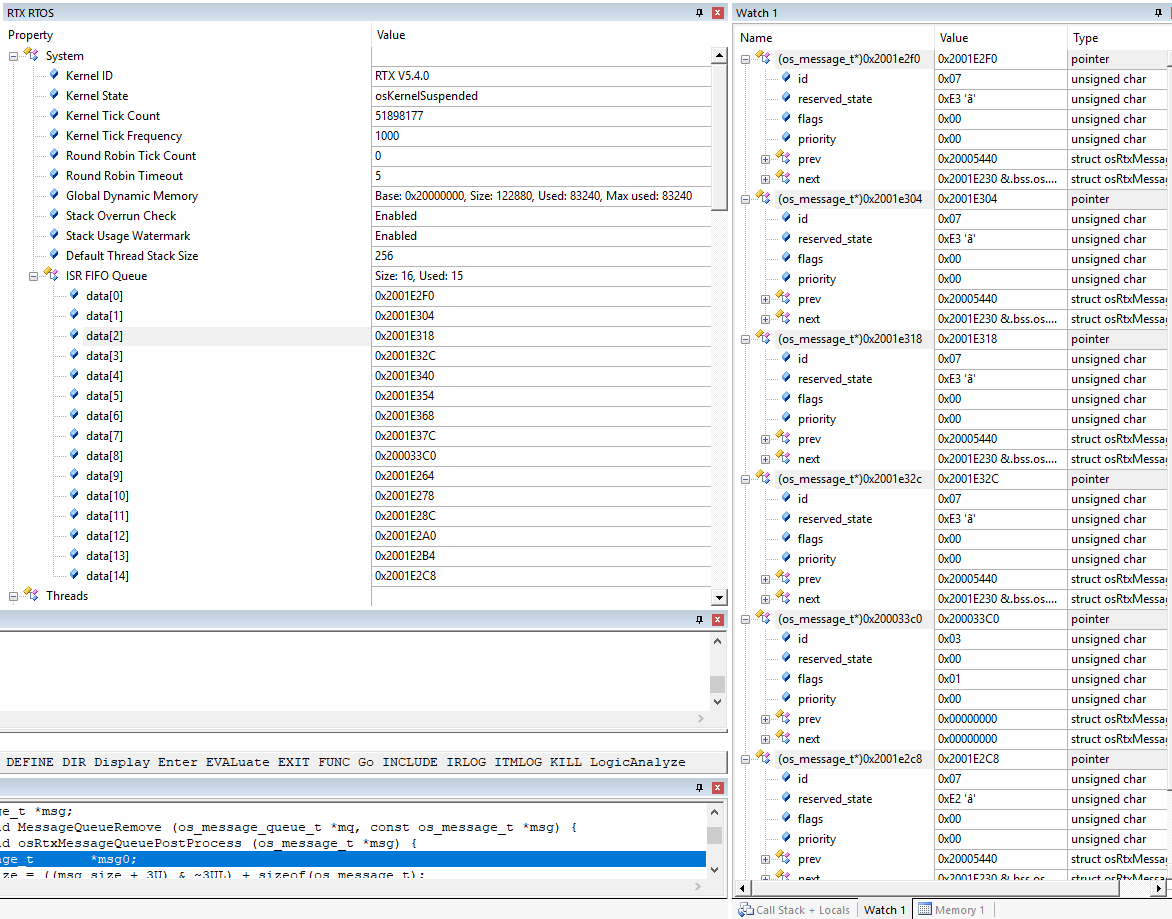
Task: Open the Memory 1 tab
Action: 951,909
